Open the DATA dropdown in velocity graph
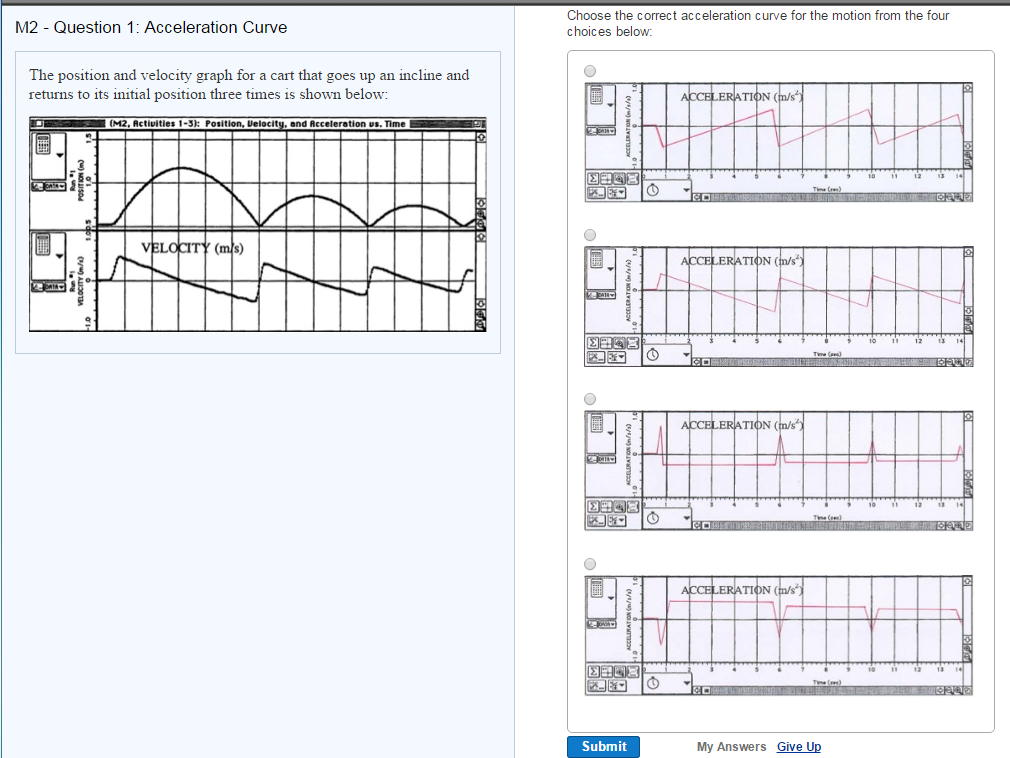The image size is (1010, 758). point(55,287)
